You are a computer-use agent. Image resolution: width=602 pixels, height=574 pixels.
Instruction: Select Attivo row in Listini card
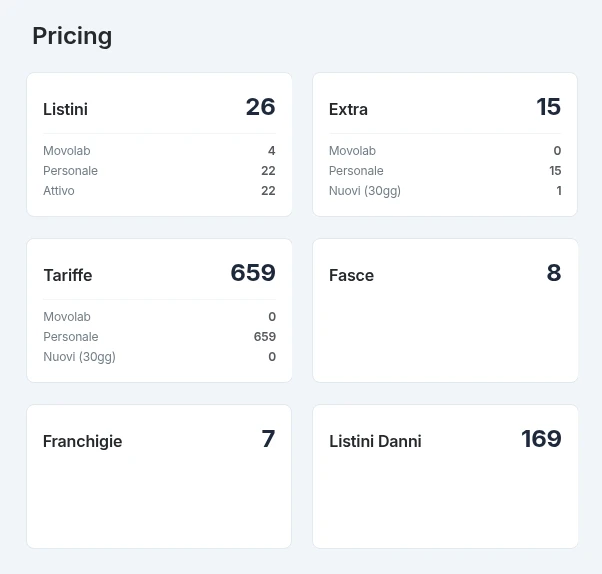(x=159, y=190)
